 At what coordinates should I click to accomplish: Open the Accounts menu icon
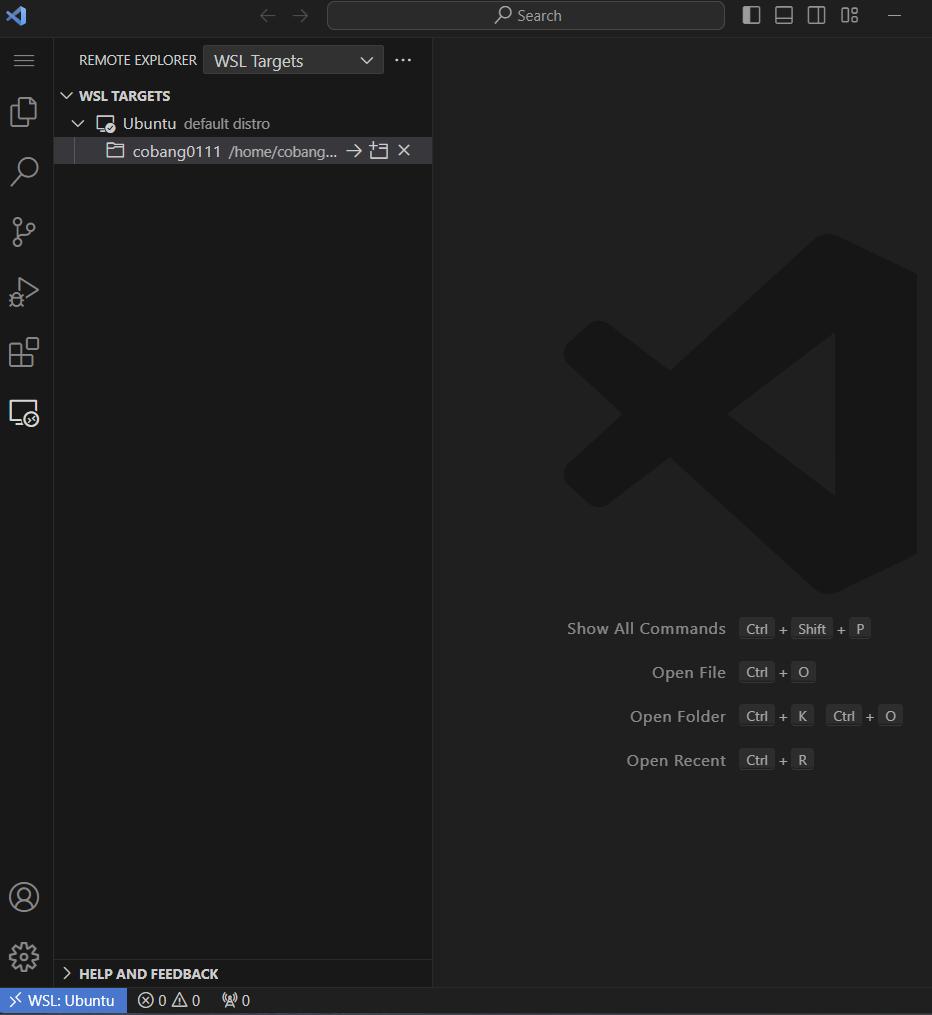[x=24, y=897]
